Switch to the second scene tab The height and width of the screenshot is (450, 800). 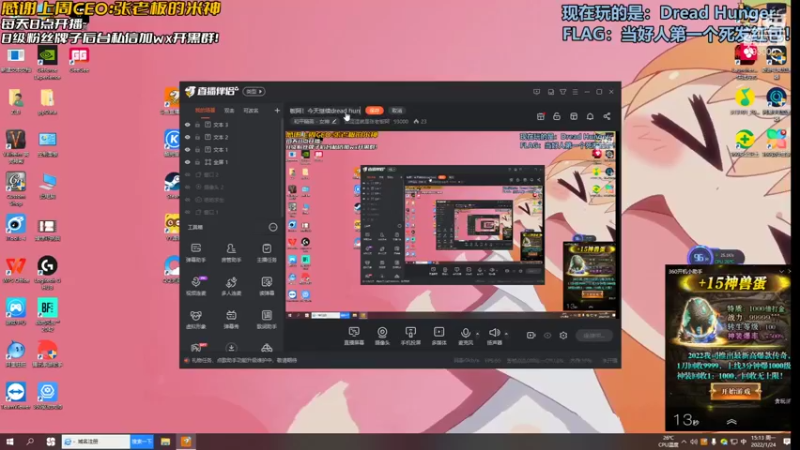point(230,110)
